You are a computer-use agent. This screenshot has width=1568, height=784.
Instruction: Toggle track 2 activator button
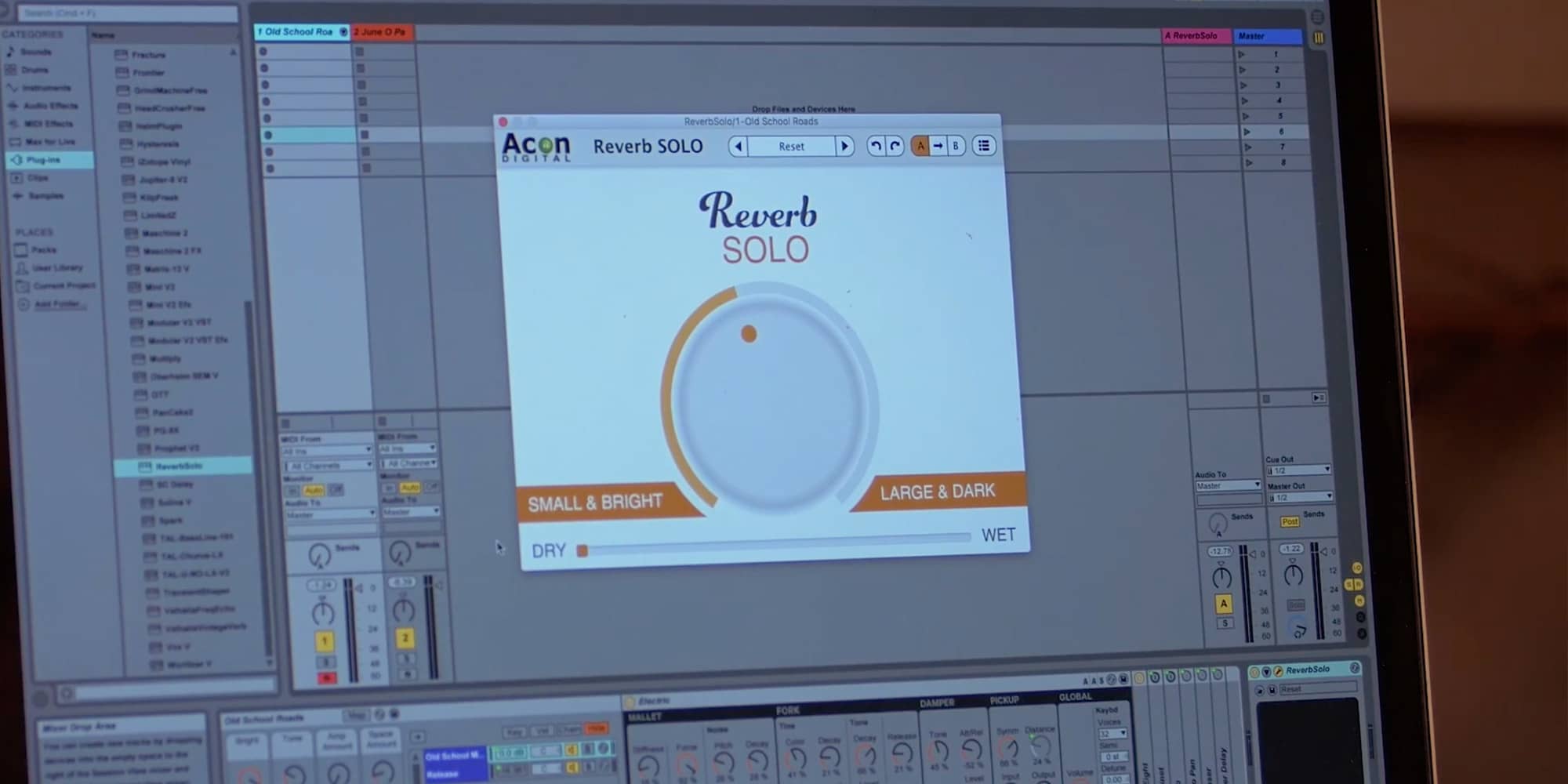pos(405,638)
